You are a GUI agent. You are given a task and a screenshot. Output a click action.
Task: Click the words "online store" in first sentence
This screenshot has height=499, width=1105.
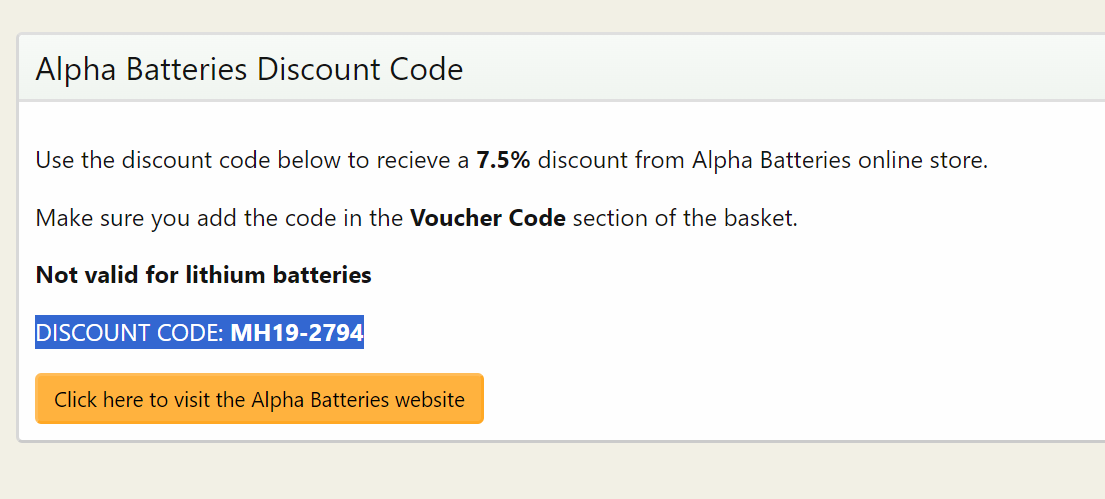click(x=921, y=160)
